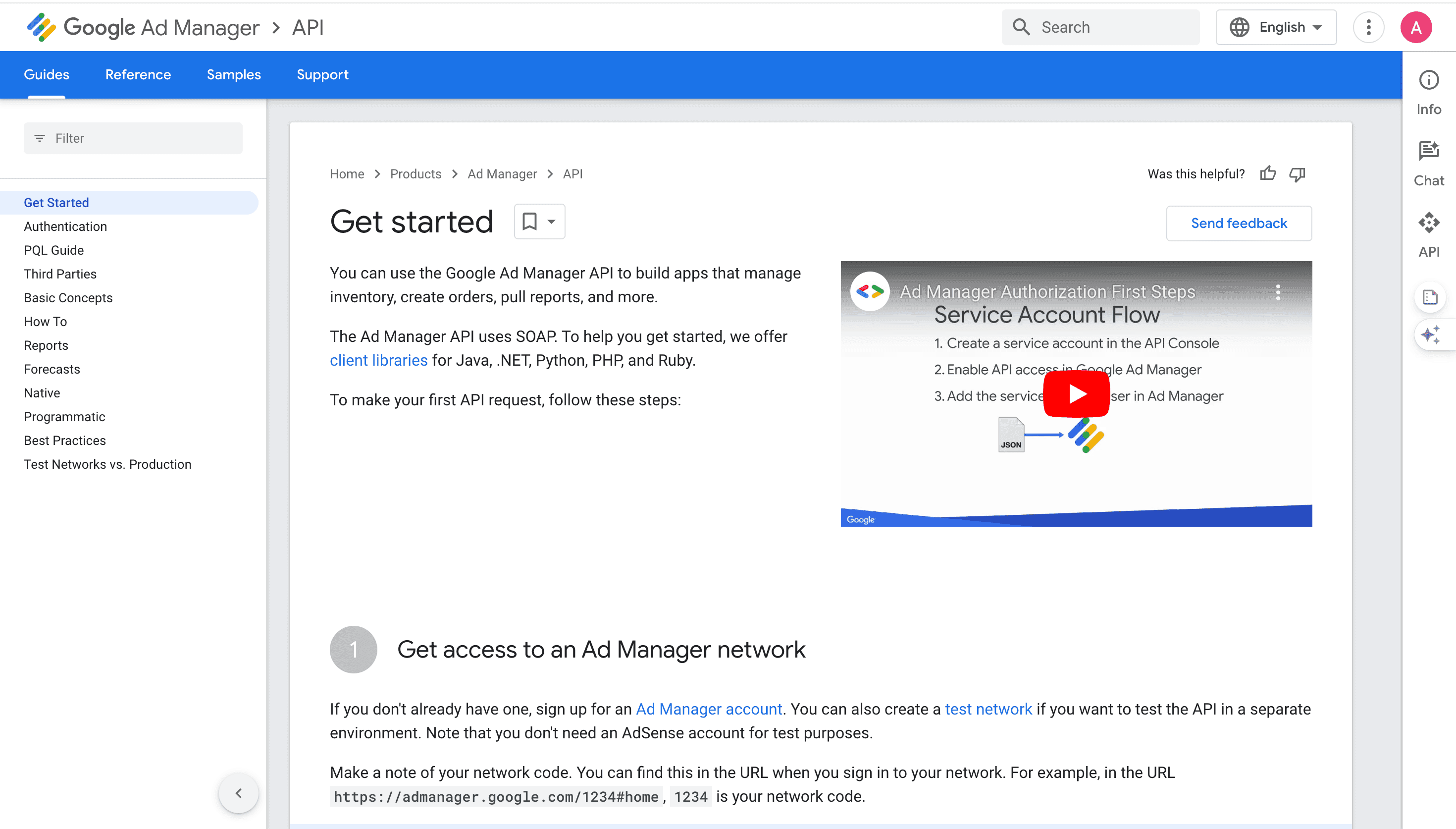Switch to the Samples tab
Image resolution: width=1456 pixels, height=829 pixels.
(x=234, y=75)
